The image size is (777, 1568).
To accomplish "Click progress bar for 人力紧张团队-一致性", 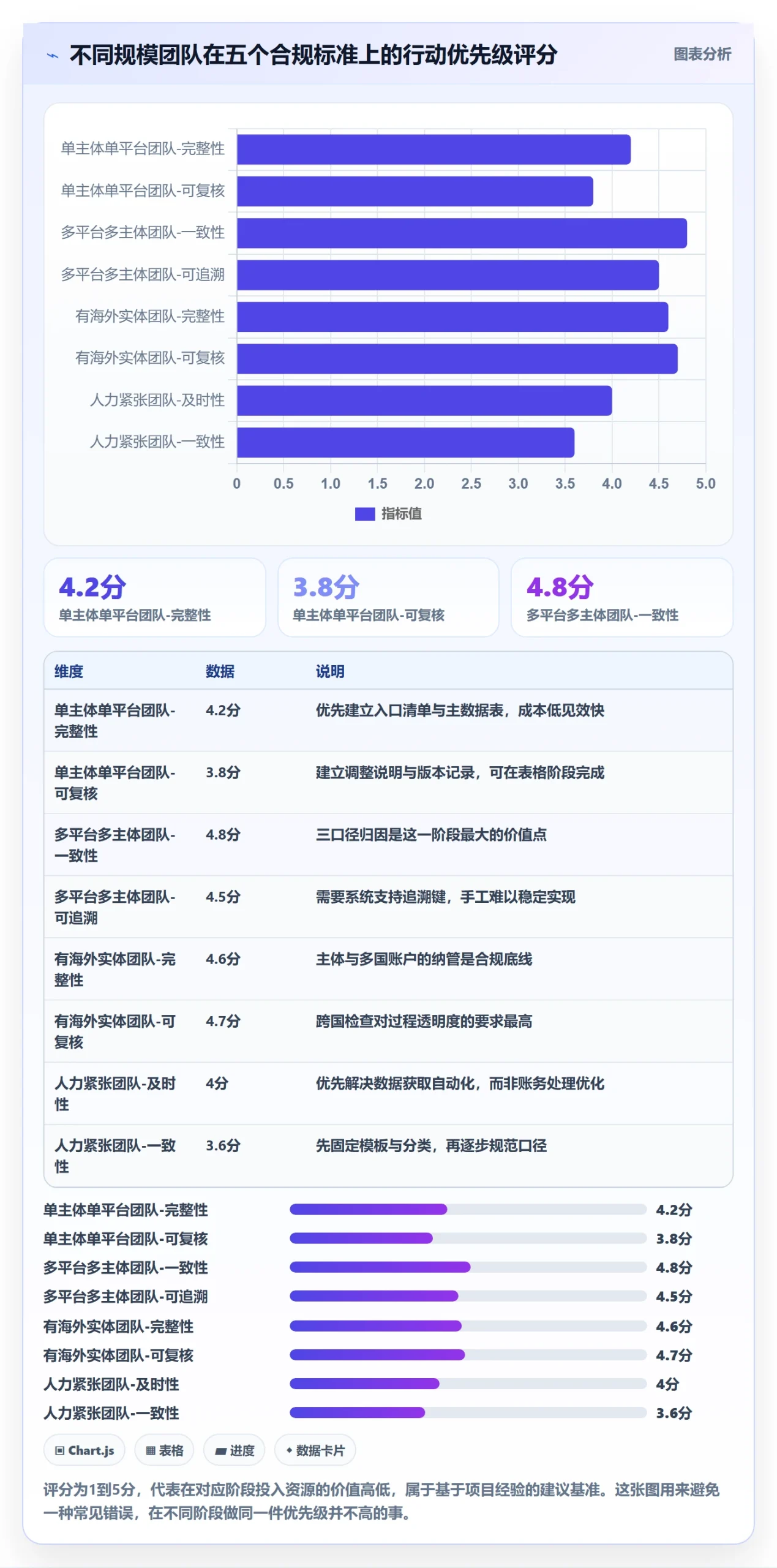I will (468, 1412).
